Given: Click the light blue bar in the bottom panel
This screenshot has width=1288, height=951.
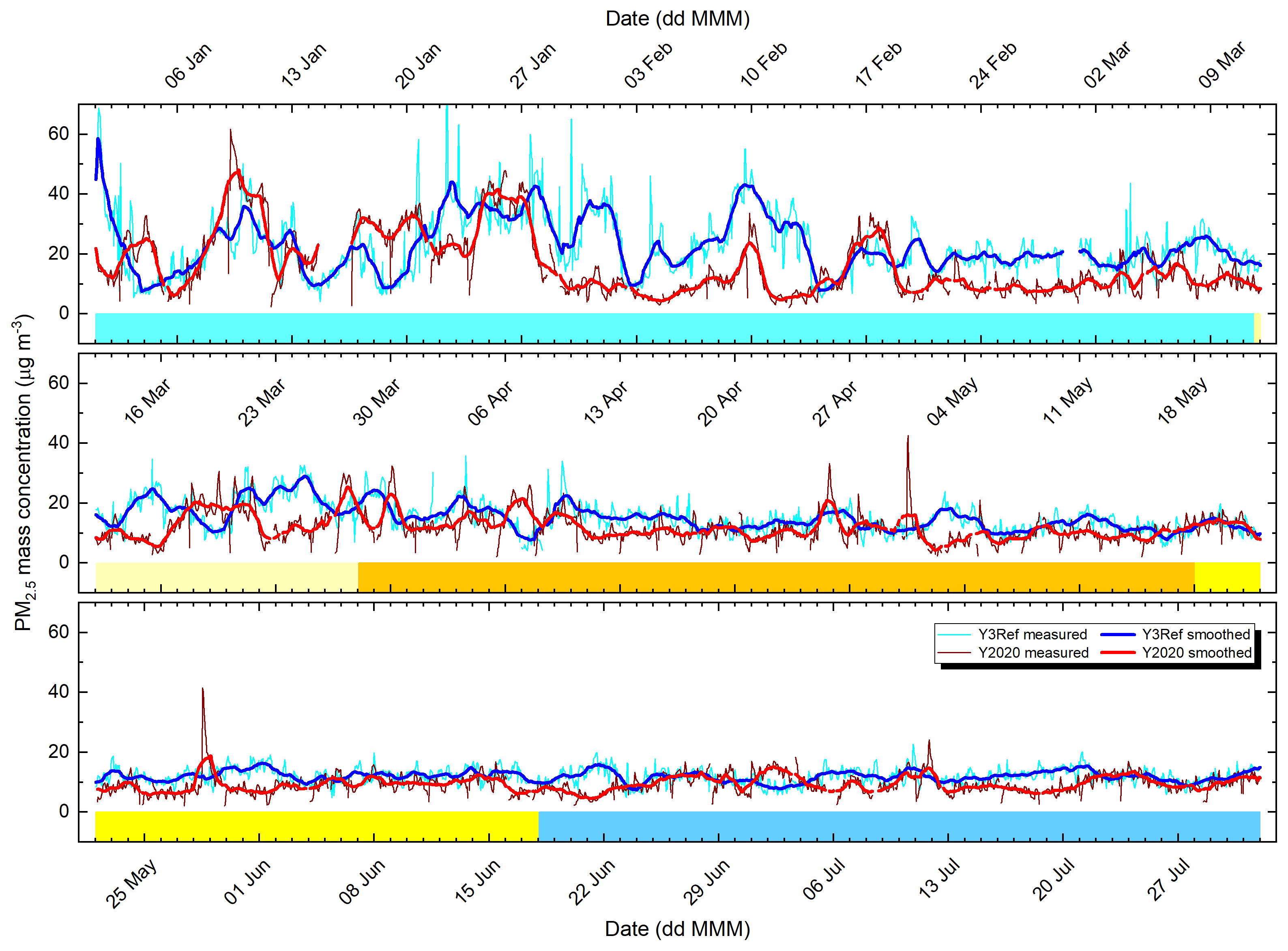Looking at the screenshot, I should tap(899, 826).
